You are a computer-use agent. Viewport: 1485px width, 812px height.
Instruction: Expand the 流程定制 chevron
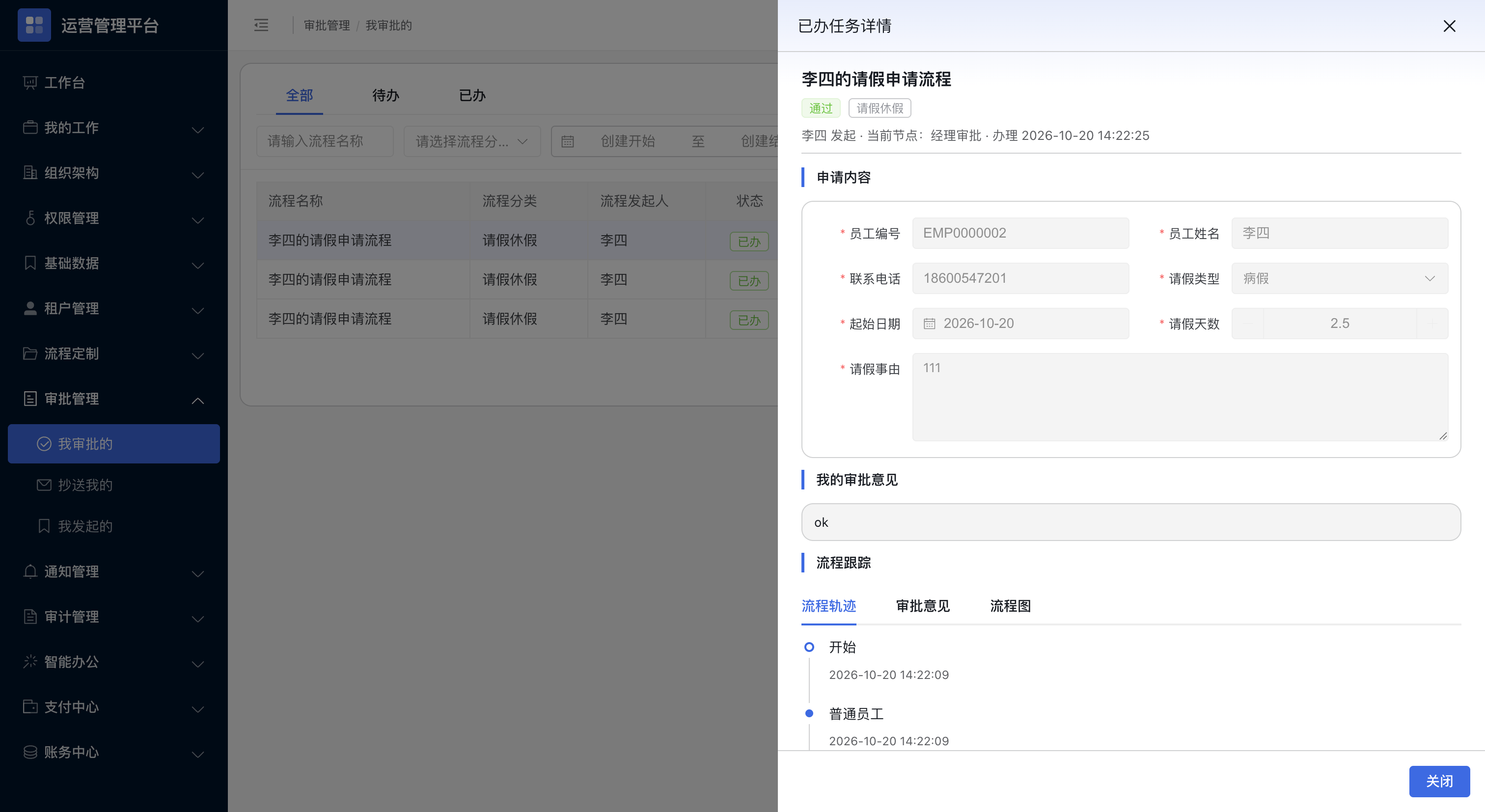pyautogui.click(x=198, y=355)
